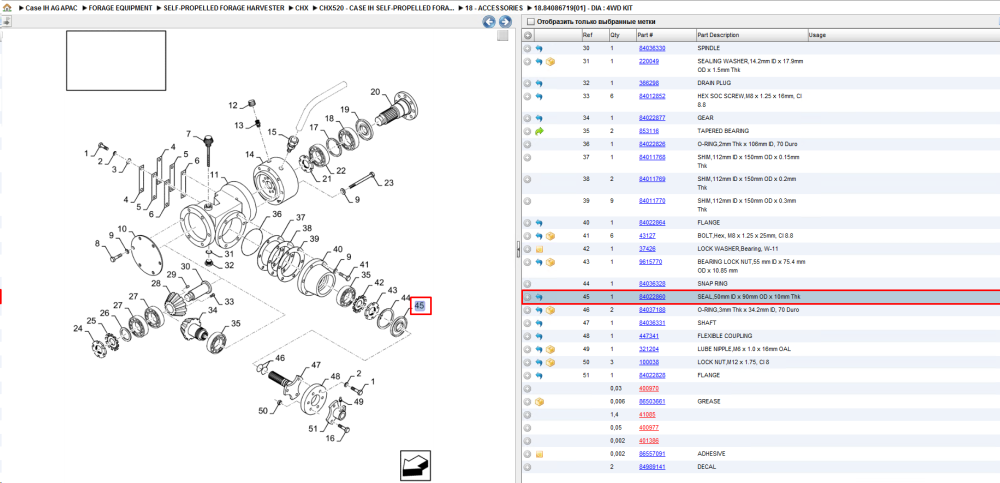Add GEAR row using its plus icon
Image resolution: width=1000 pixels, height=483 pixels.
[x=527, y=118]
